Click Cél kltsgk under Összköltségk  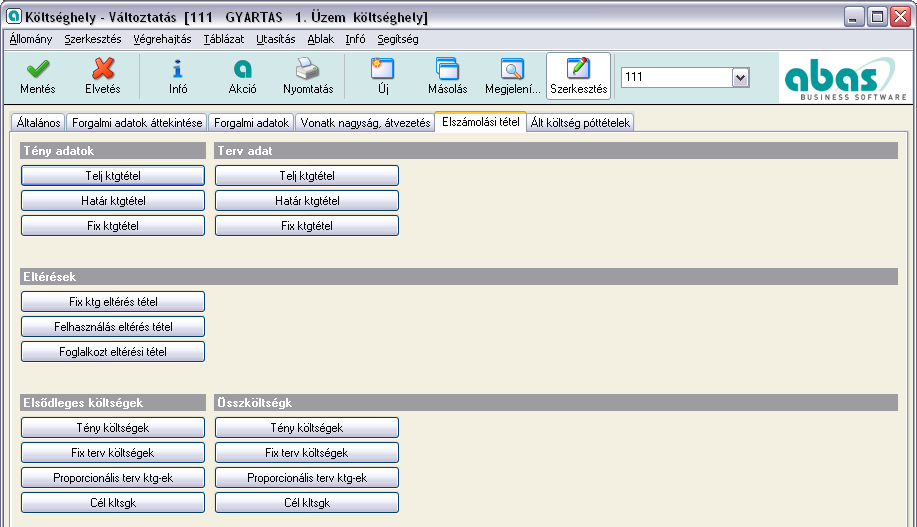pyautogui.click(x=307, y=503)
